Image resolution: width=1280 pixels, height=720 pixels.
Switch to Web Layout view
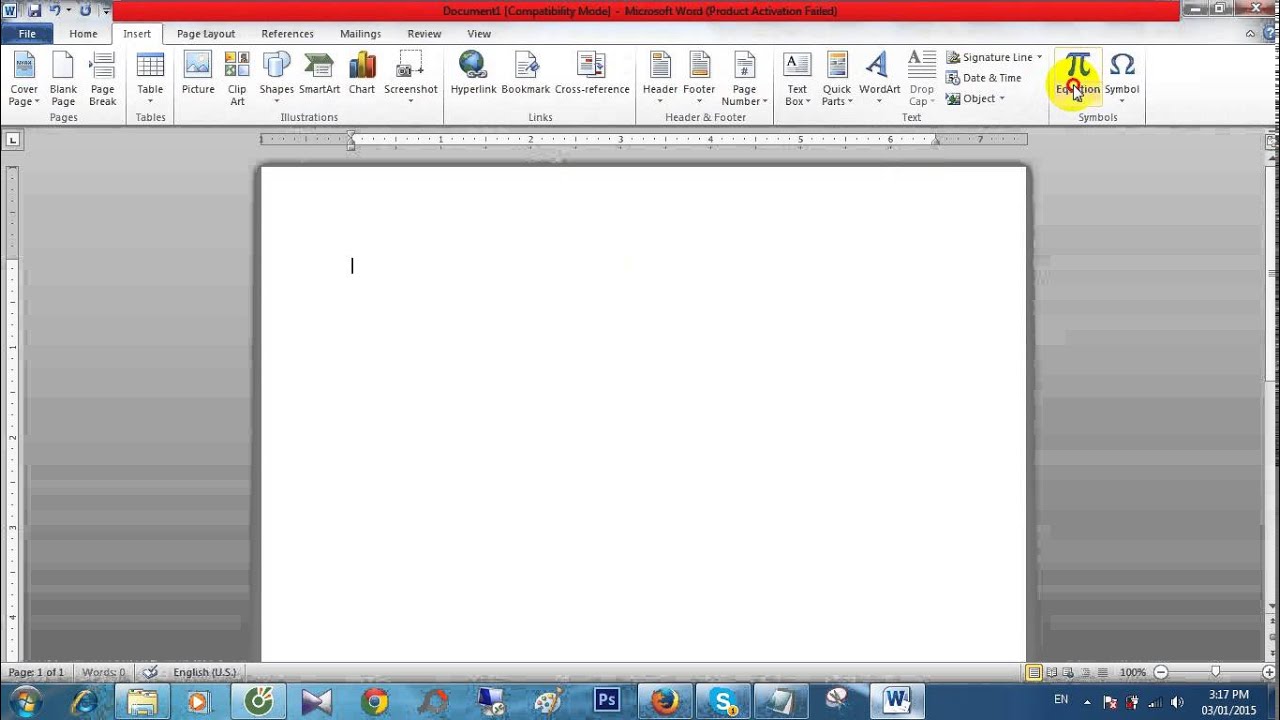pyautogui.click(x=1069, y=672)
